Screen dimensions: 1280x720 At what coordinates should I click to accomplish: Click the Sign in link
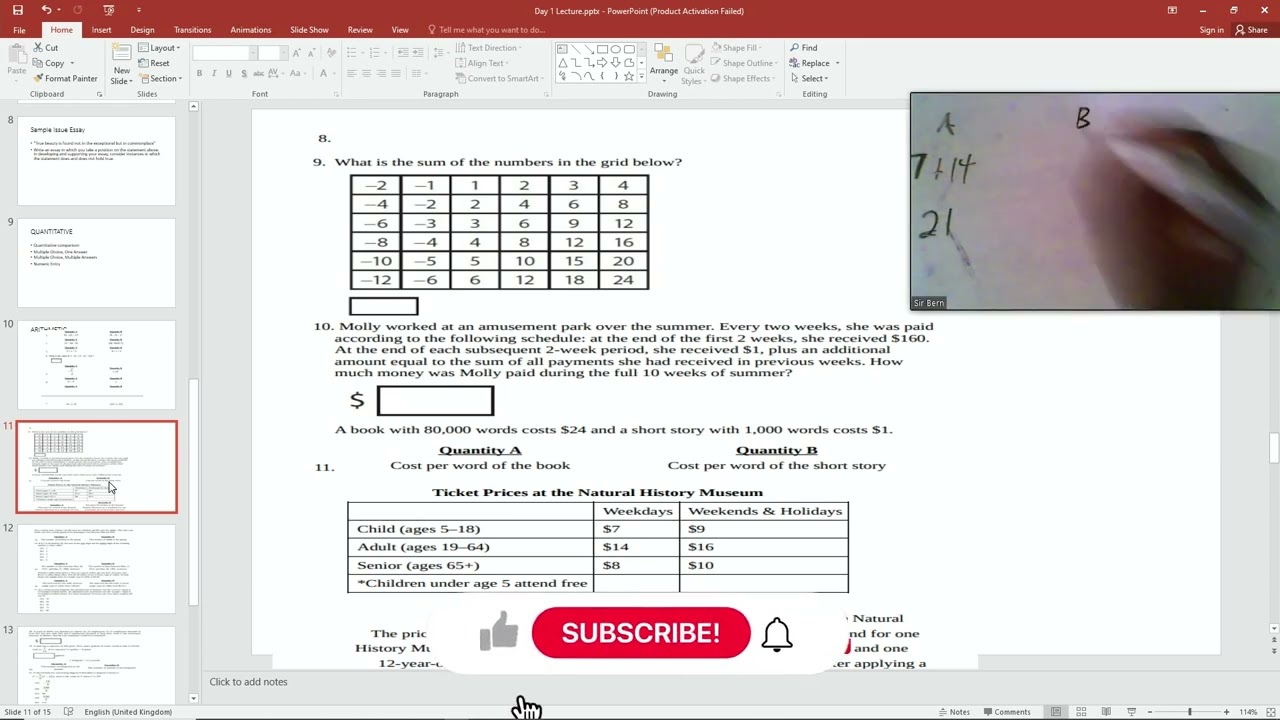pyautogui.click(x=1211, y=30)
